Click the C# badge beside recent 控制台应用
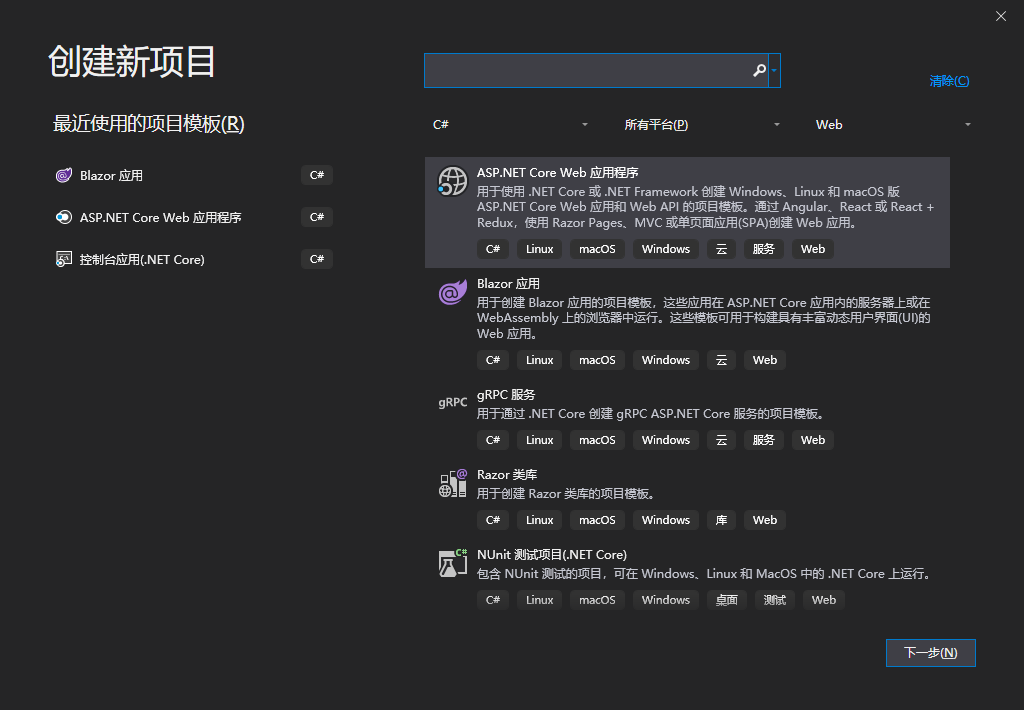 click(x=317, y=259)
